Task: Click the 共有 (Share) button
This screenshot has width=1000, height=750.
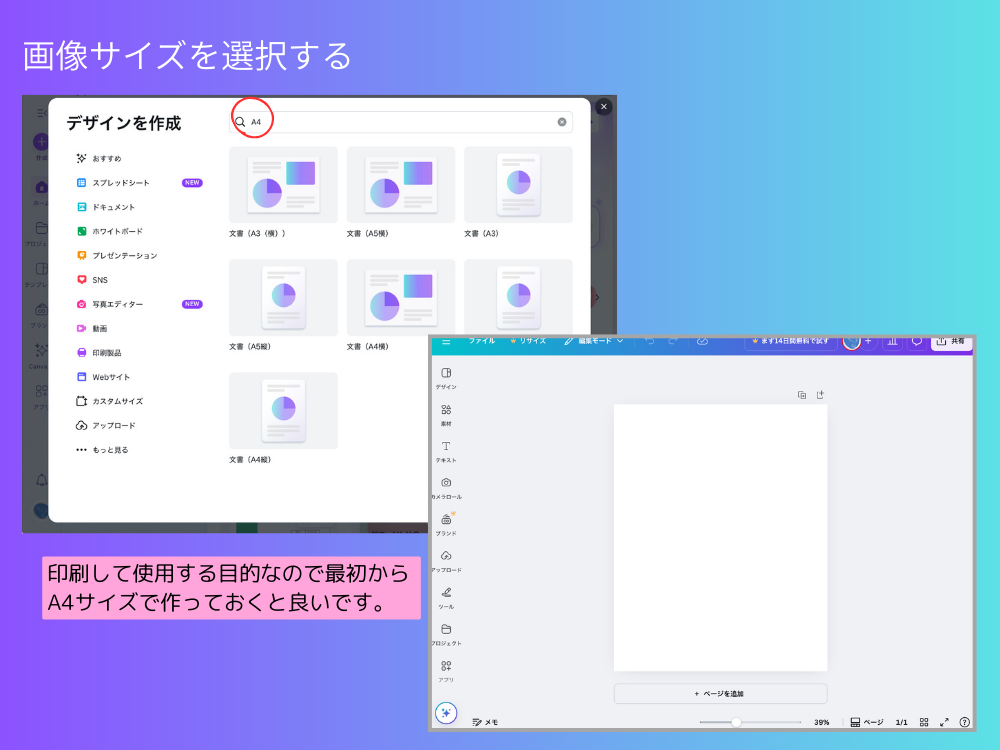Action: (x=951, y=342)
